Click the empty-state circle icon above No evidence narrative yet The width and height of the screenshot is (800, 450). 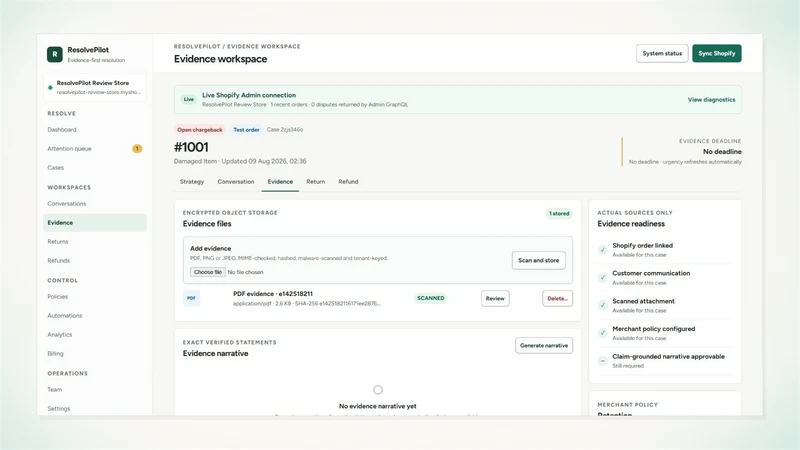coord(378,390)
